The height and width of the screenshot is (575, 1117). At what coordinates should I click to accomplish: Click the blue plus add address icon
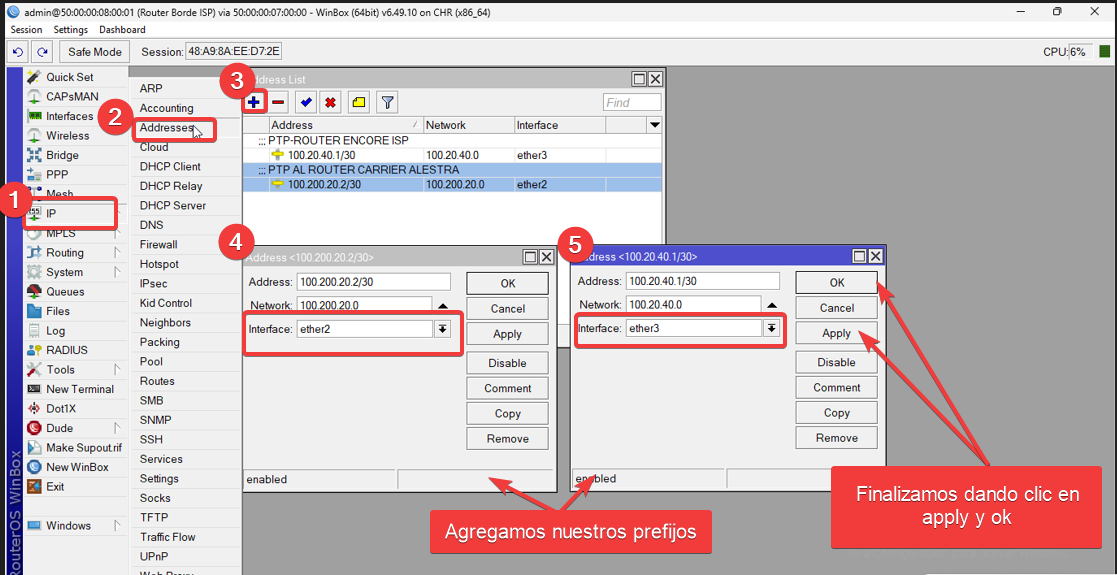(x=255, y=102)
